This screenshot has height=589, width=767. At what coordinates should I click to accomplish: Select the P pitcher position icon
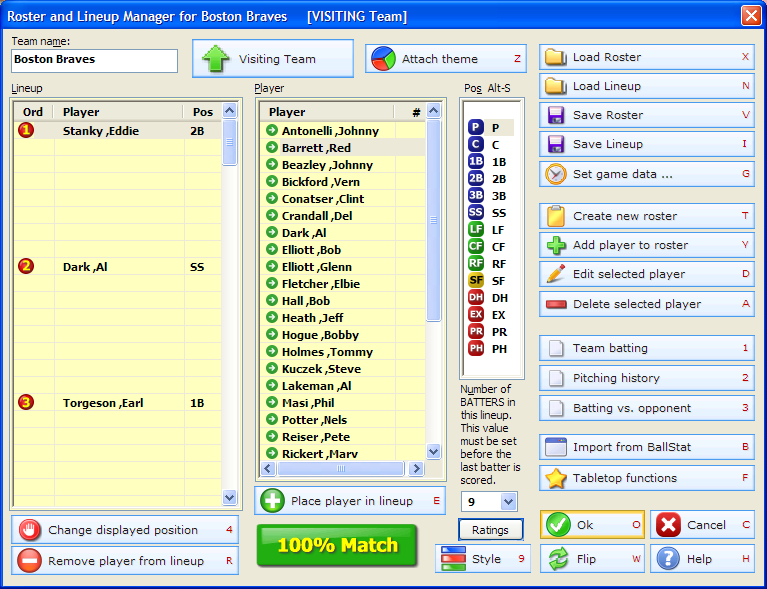[475, 128]
